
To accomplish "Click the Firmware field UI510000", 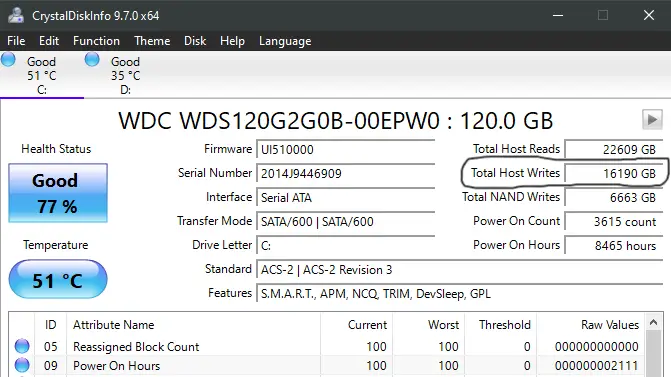I will click(346, 150).
